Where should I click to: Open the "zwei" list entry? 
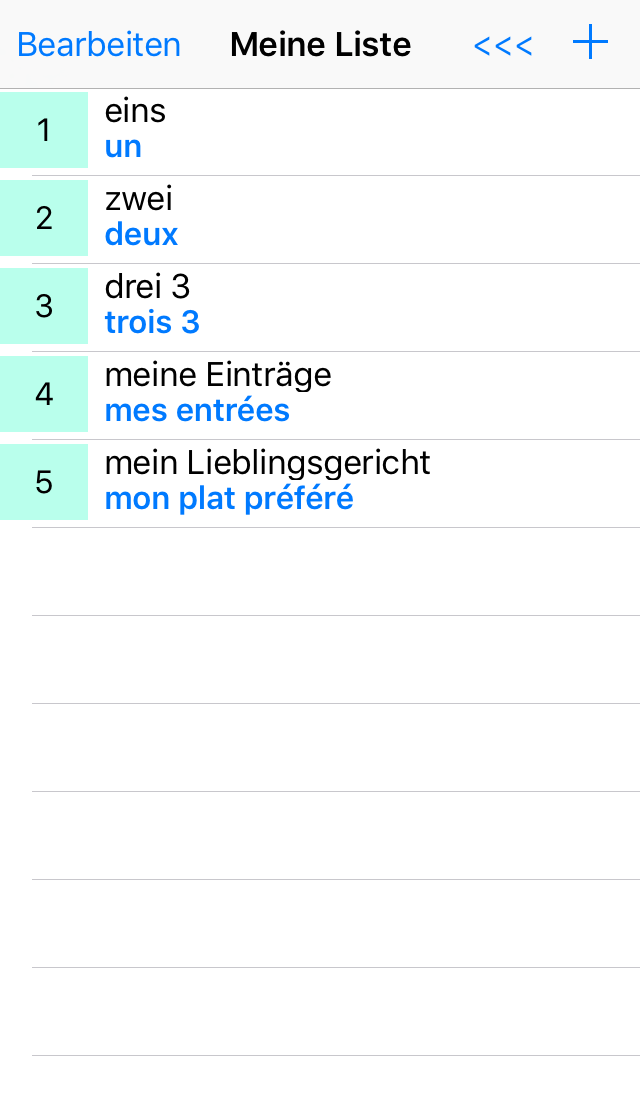(139, 199)
